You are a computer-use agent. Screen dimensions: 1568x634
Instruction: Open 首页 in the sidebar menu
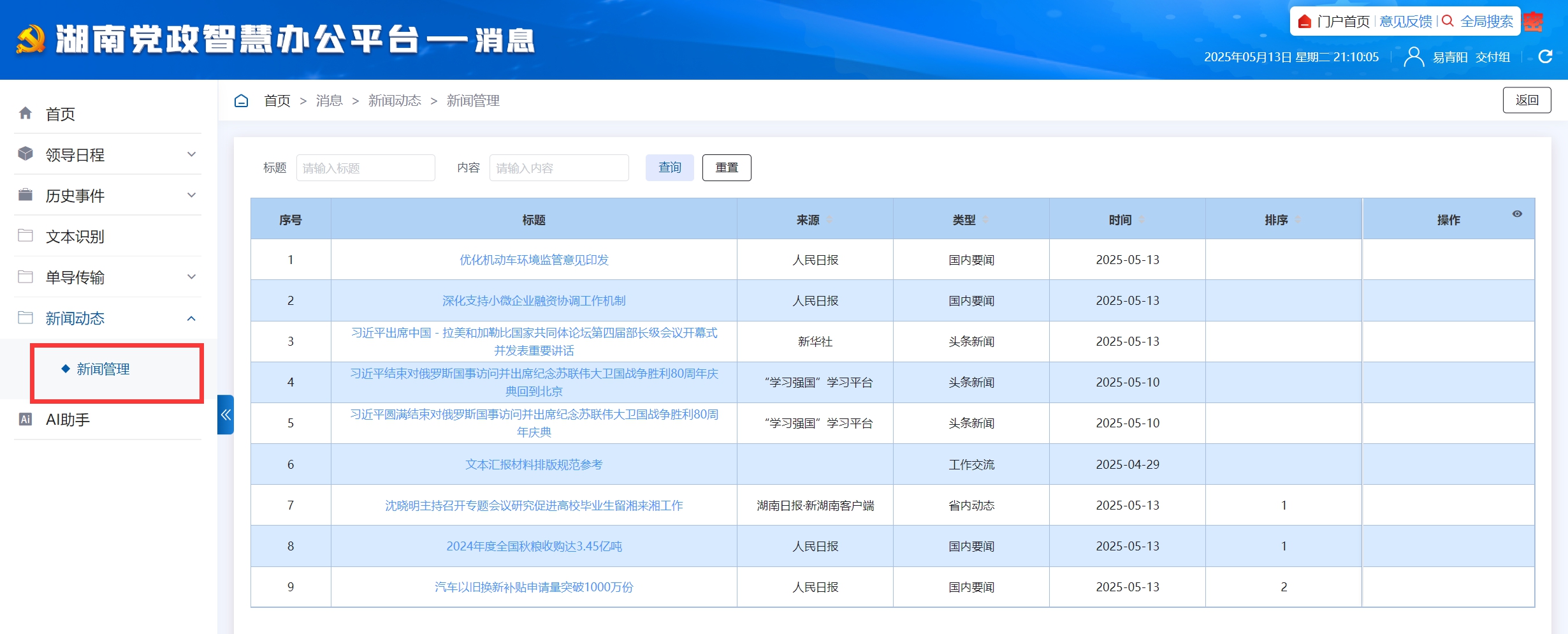pos(61,114)
